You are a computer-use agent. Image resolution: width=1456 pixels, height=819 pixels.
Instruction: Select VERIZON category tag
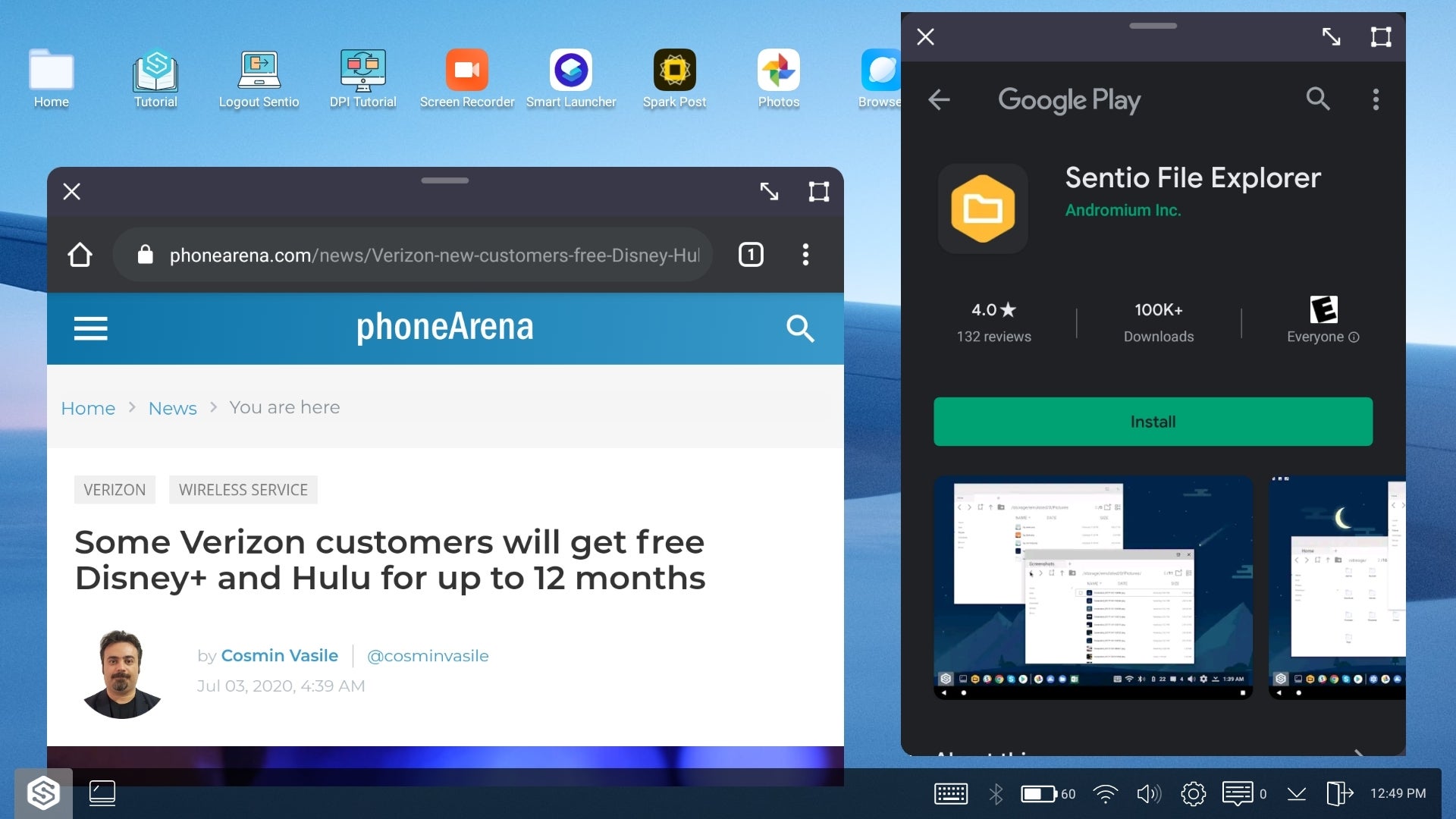114,489
